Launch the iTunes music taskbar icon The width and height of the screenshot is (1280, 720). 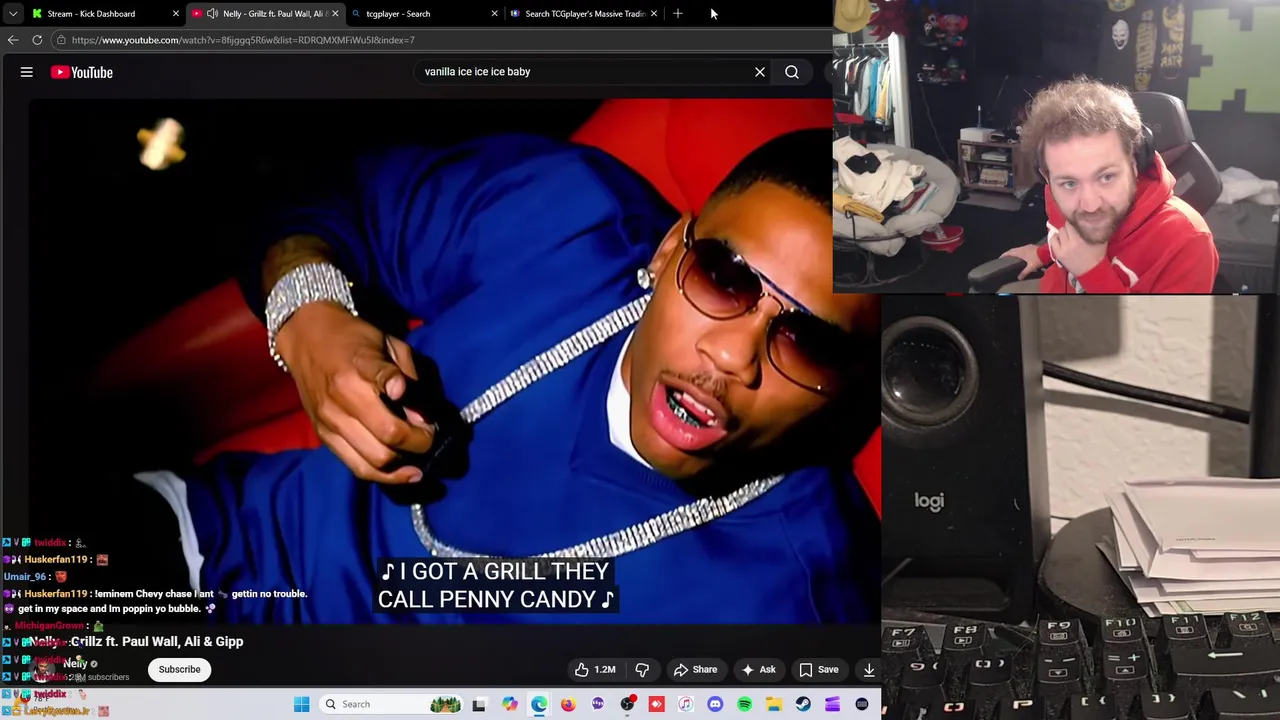click(x=685, y=704)
